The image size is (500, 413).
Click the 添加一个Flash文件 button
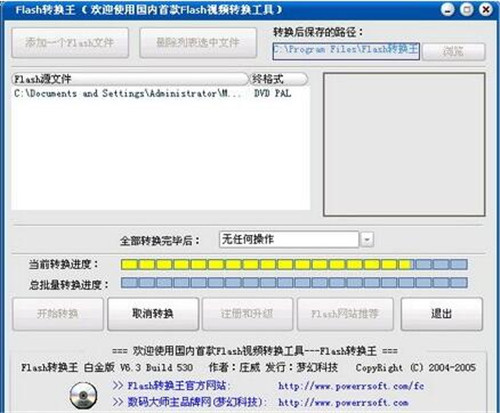[70, 43]
